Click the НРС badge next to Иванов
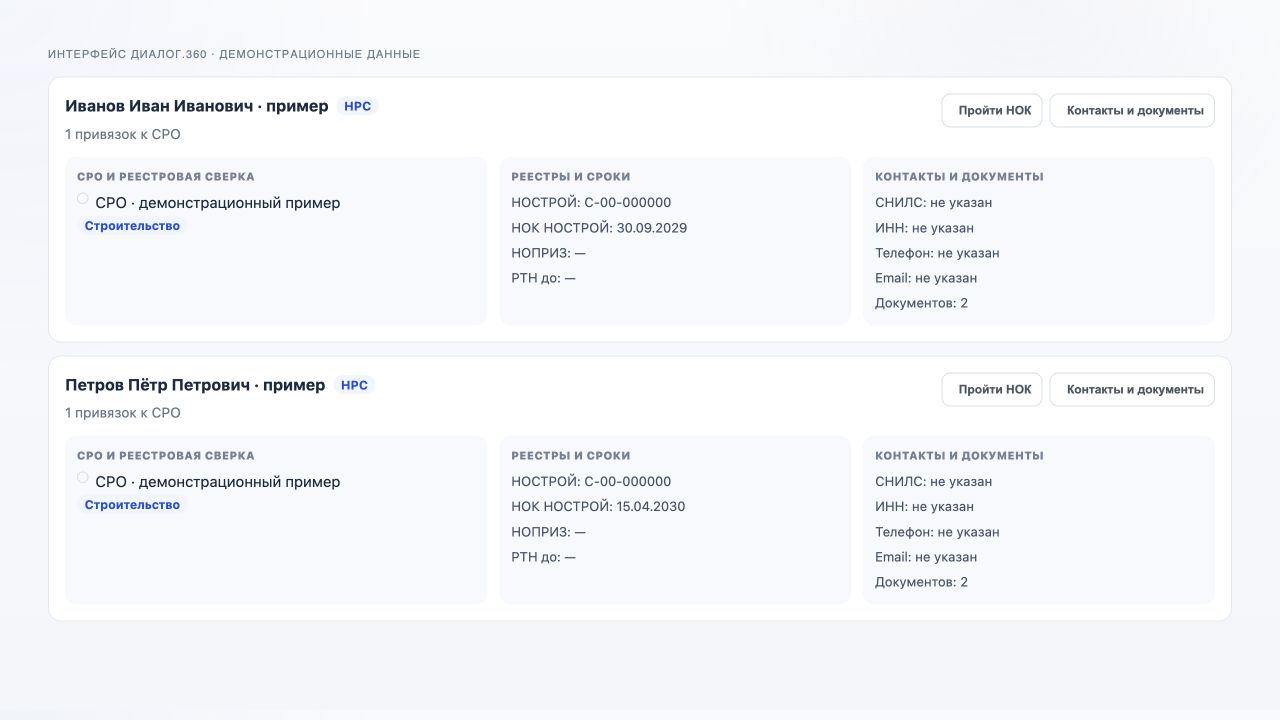 (x=357, y=106)
